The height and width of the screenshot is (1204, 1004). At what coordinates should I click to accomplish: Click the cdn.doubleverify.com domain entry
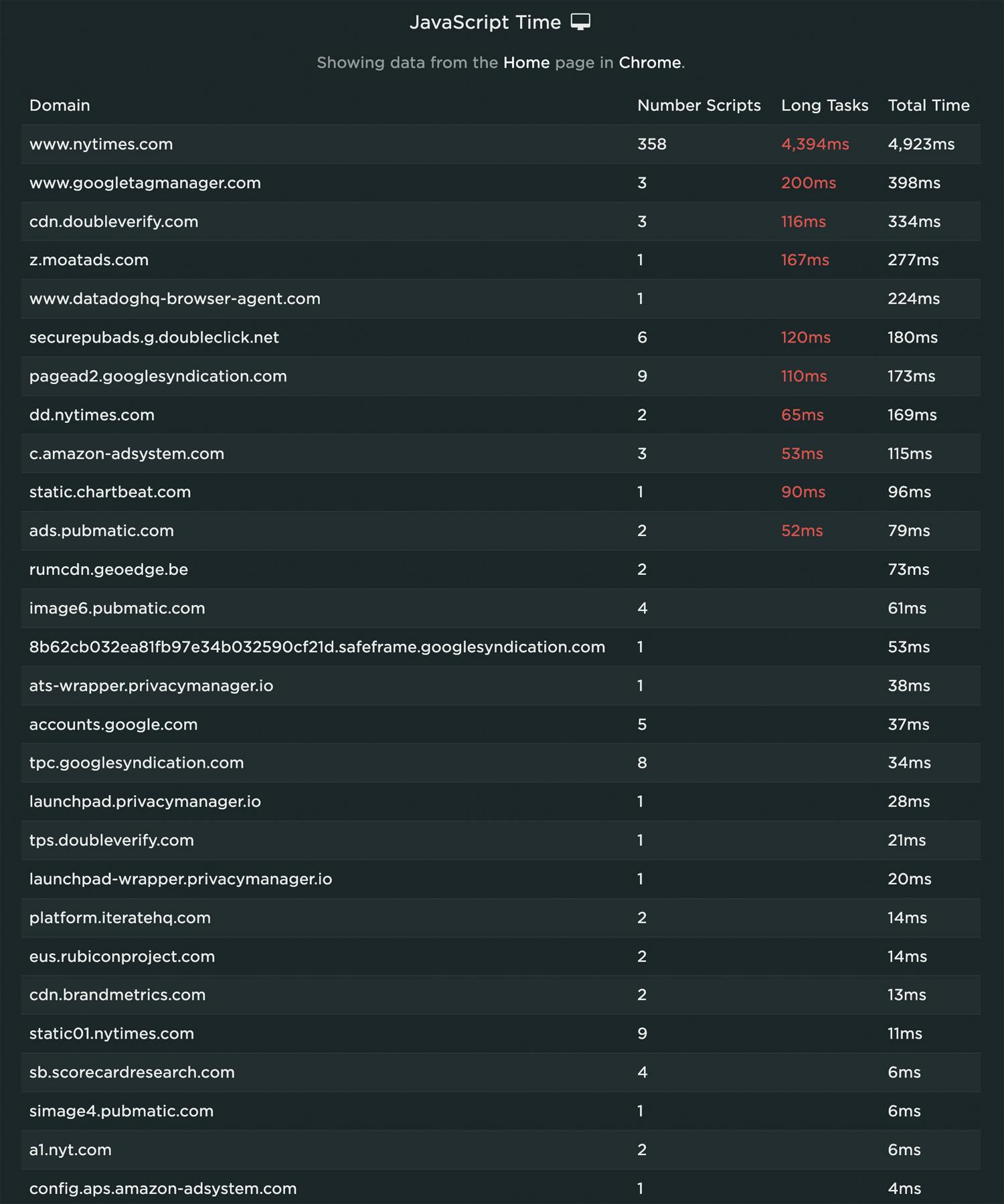pos(114,222)
